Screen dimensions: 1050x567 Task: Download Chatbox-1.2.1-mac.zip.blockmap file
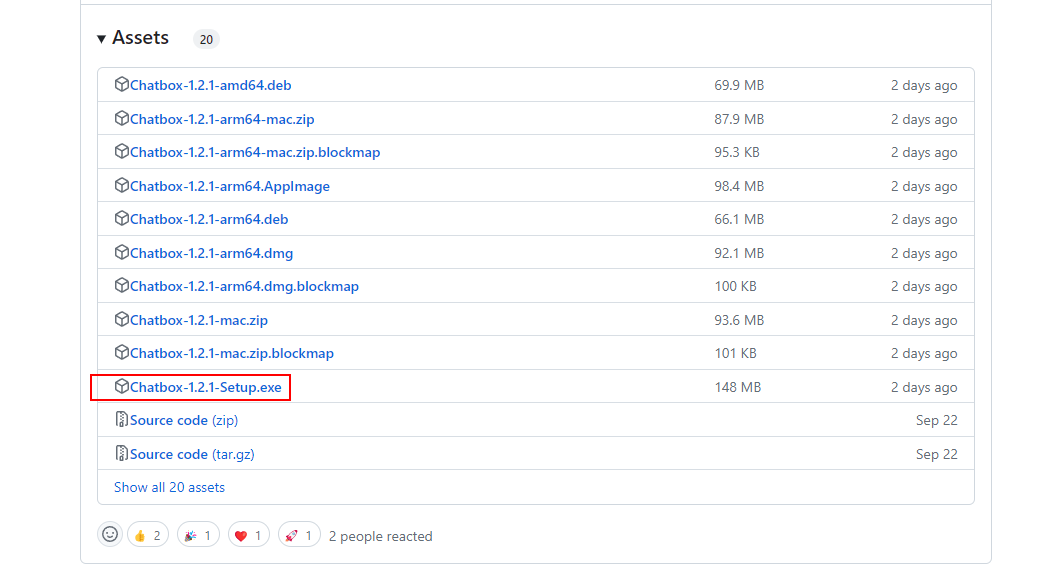tap(232, 353)
